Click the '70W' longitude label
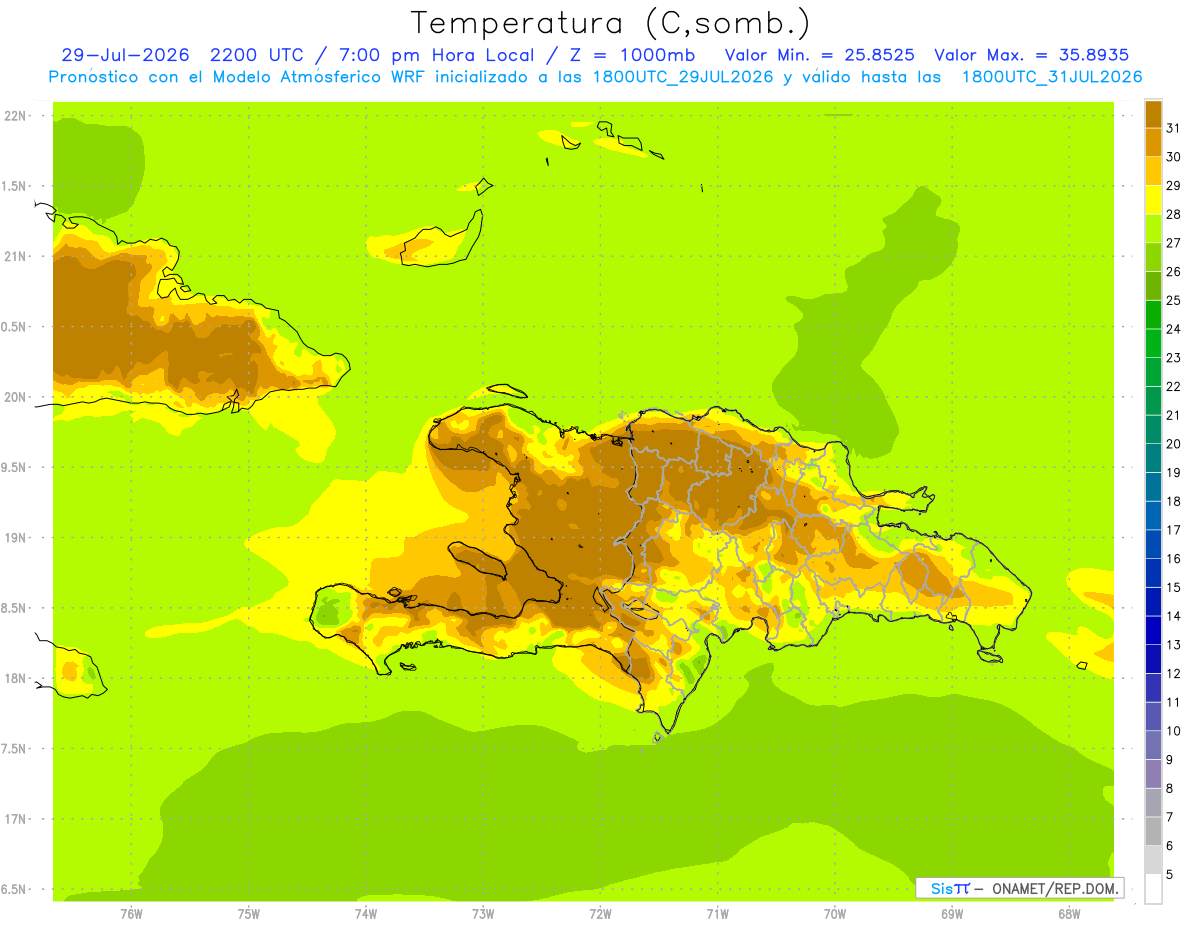 835,914
